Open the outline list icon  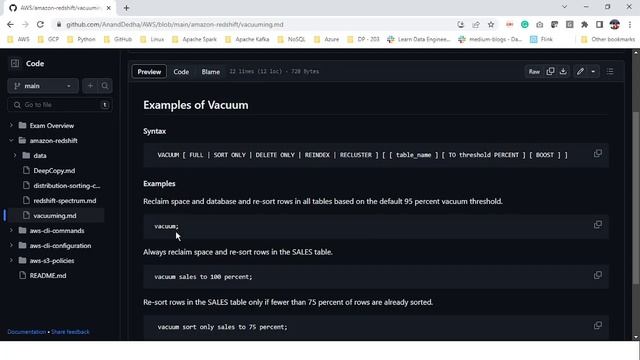pos(610,71)
